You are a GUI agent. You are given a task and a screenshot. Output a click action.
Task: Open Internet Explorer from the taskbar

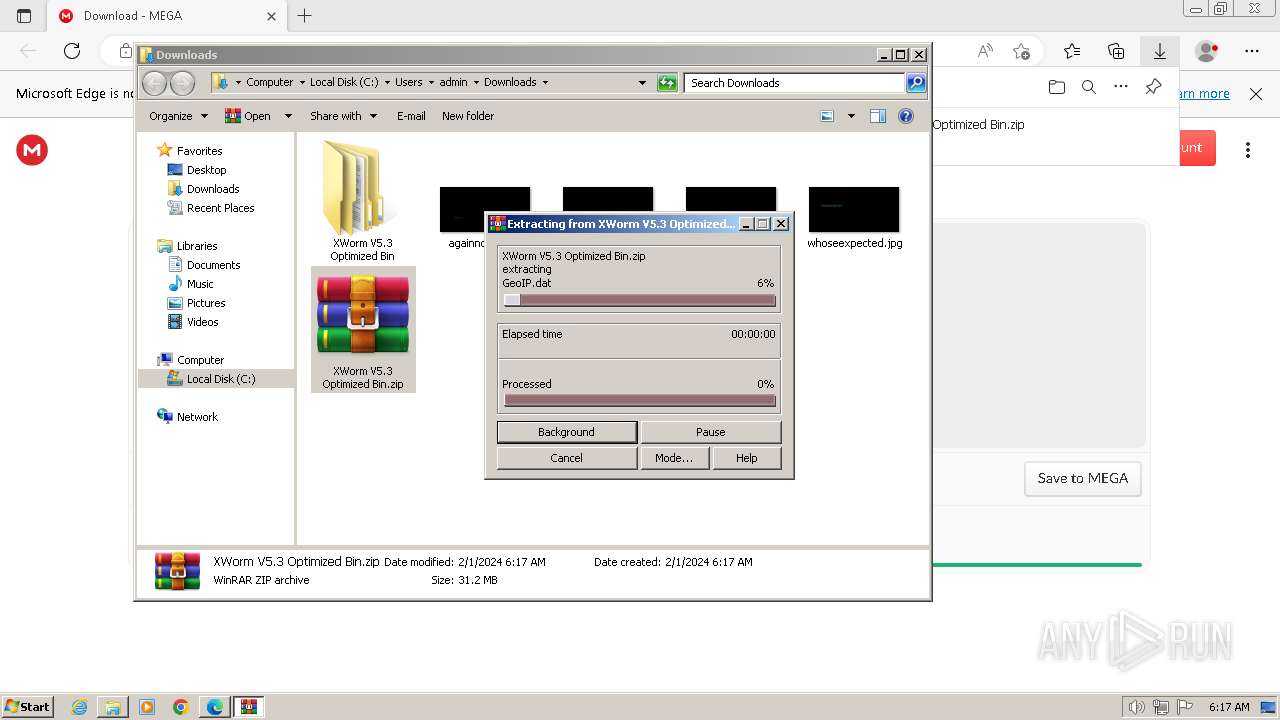(80, 707)
